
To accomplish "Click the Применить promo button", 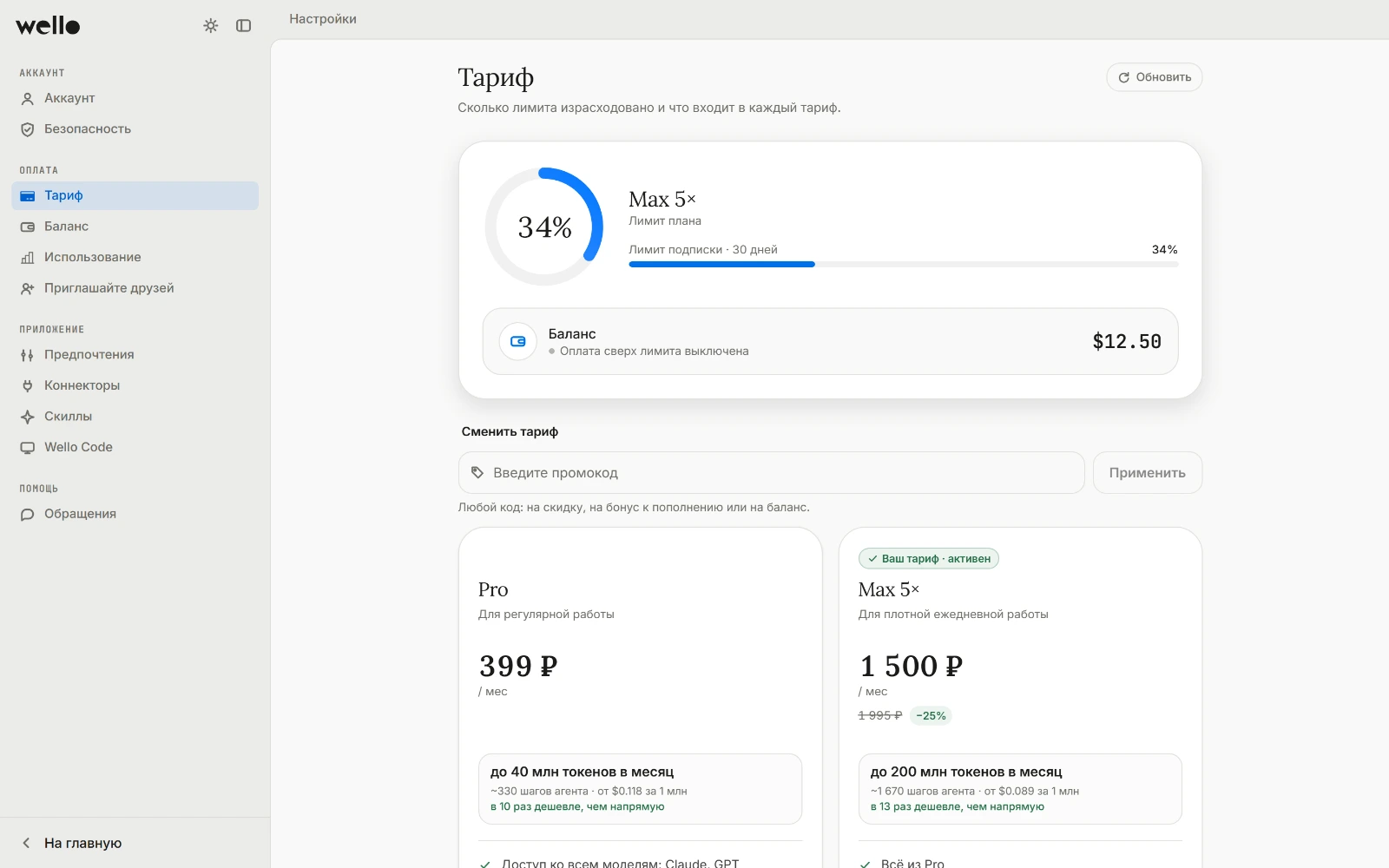I will pyautogui.click(x=1147, y=473).
